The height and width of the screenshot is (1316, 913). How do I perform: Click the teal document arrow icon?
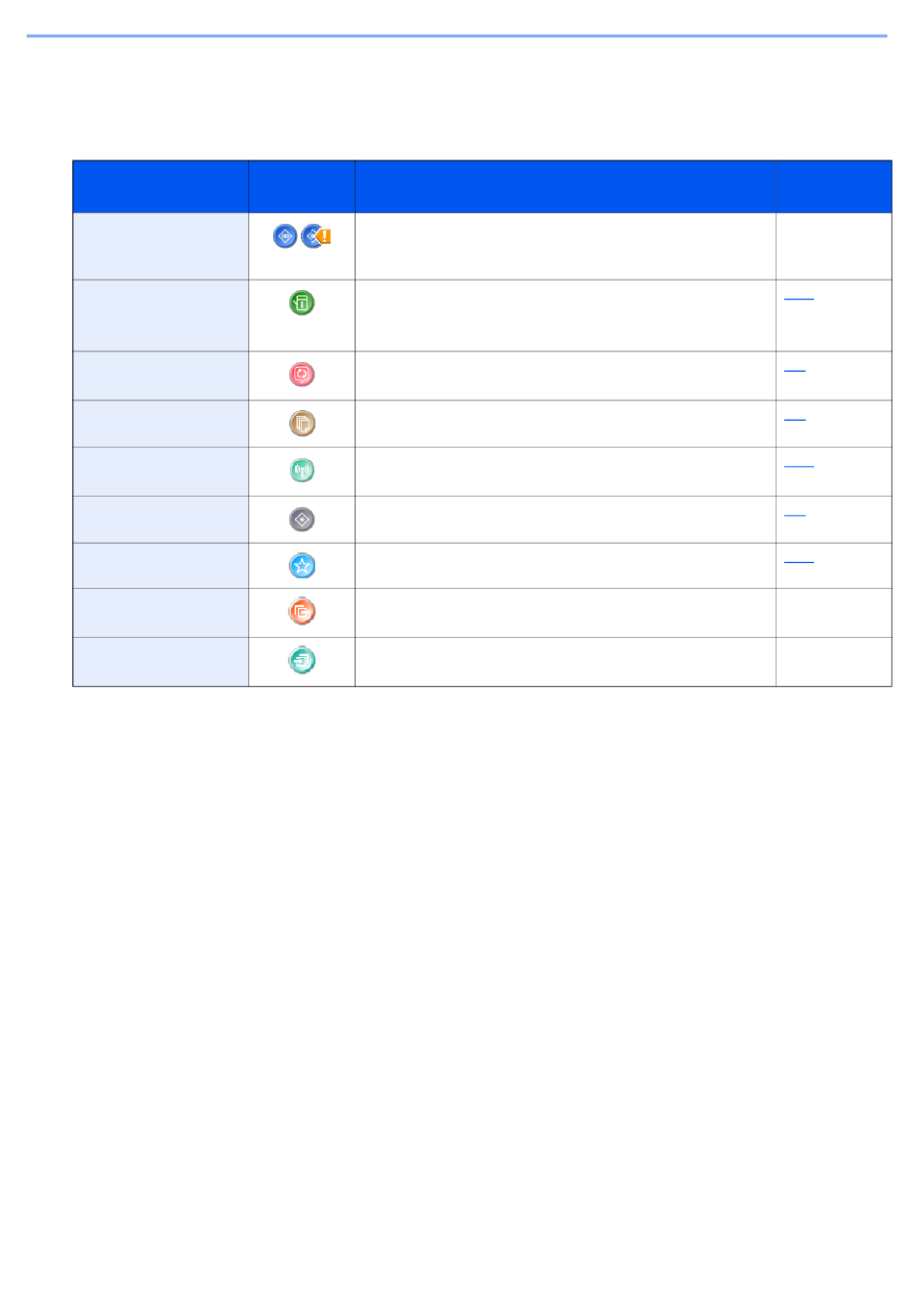tap(302, 661)
